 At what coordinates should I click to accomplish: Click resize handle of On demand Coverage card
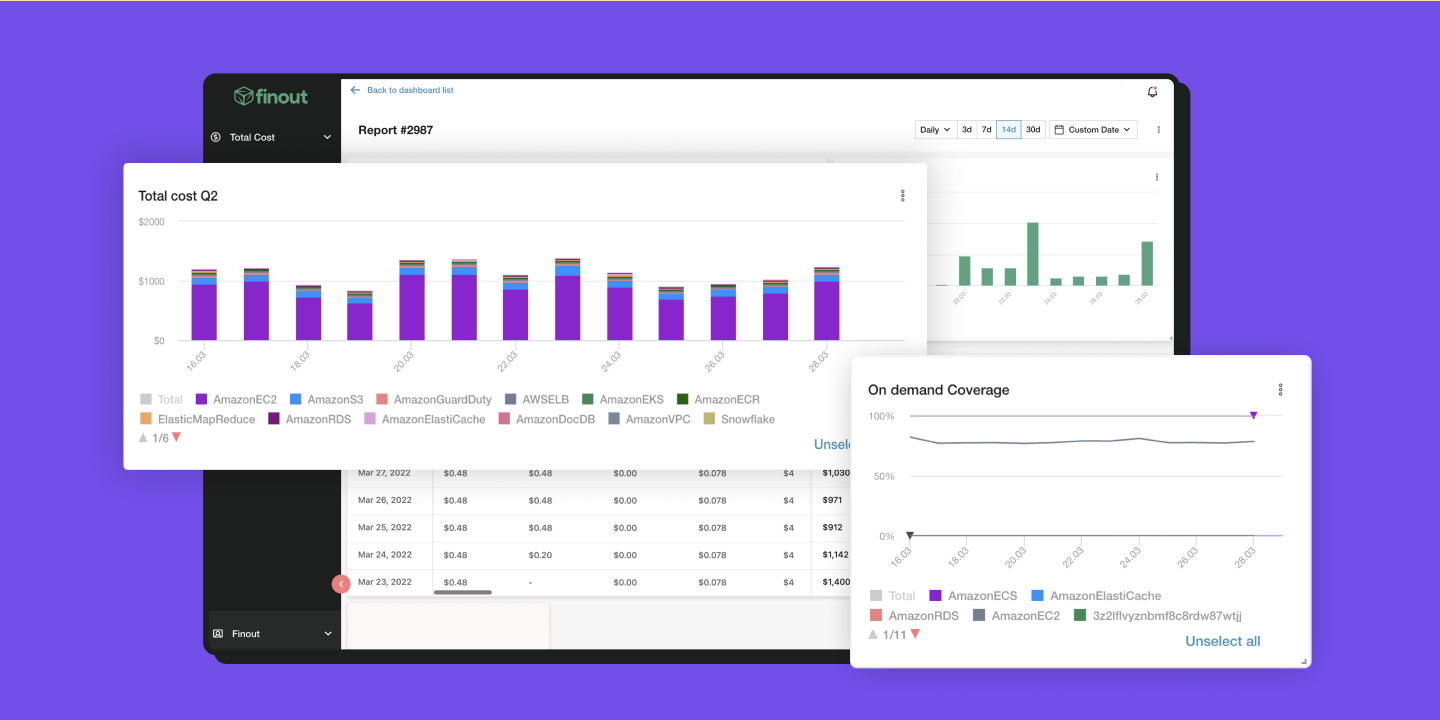[1304, 661]
